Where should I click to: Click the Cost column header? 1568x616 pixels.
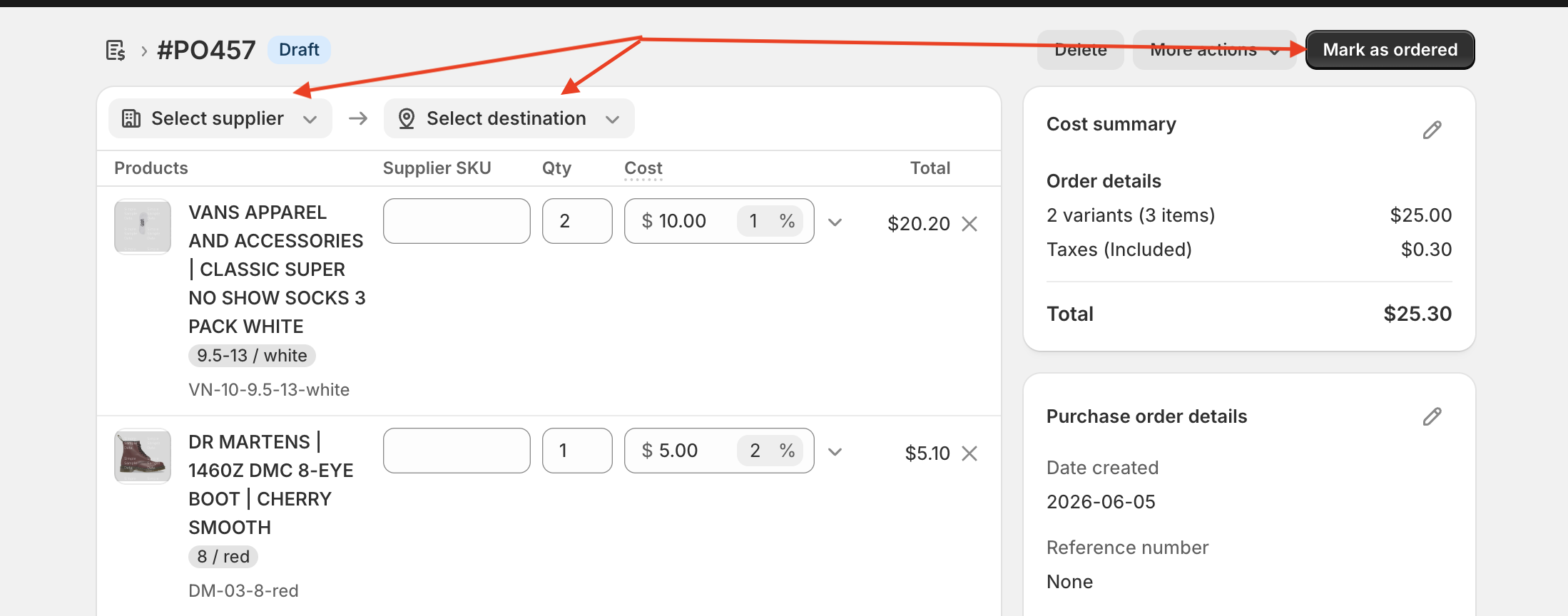coord(643,168)
